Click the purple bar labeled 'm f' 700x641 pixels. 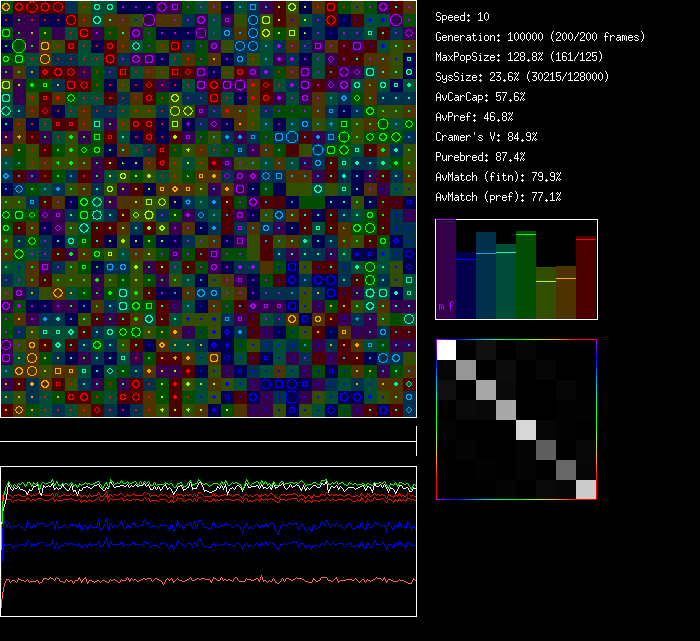coord(445,270)
